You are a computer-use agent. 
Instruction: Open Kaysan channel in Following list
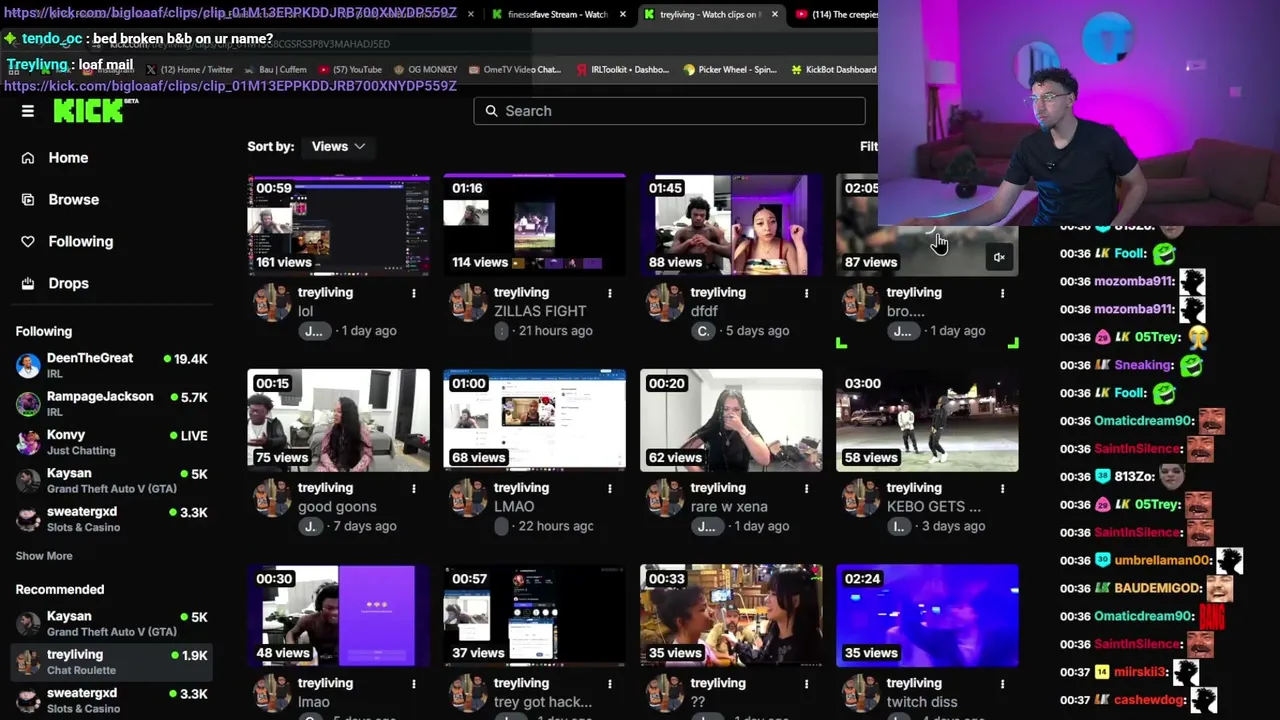point(111,480)
